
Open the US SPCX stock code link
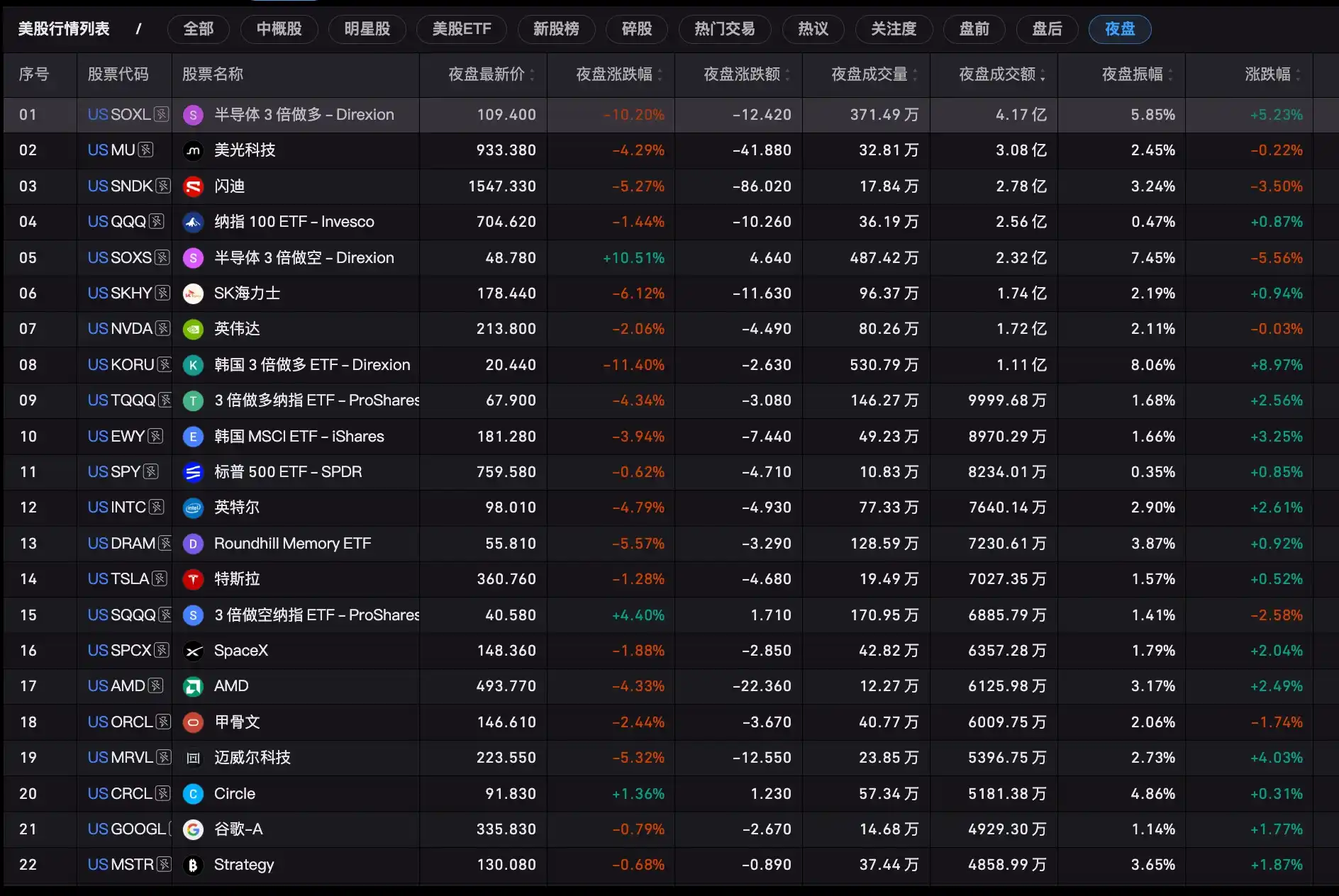(x=119, y=651)
